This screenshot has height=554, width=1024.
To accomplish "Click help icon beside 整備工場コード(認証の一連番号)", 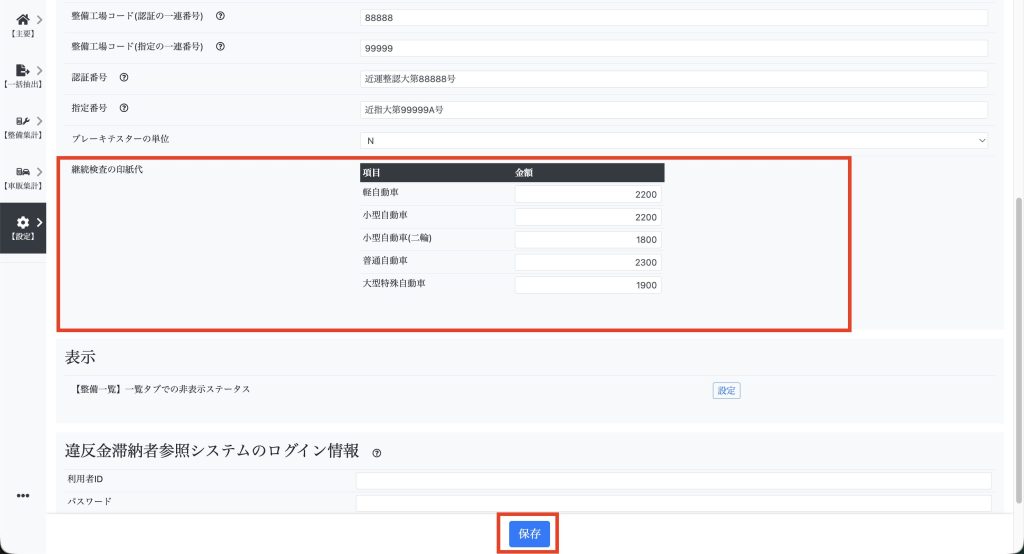I will [220, 16].
